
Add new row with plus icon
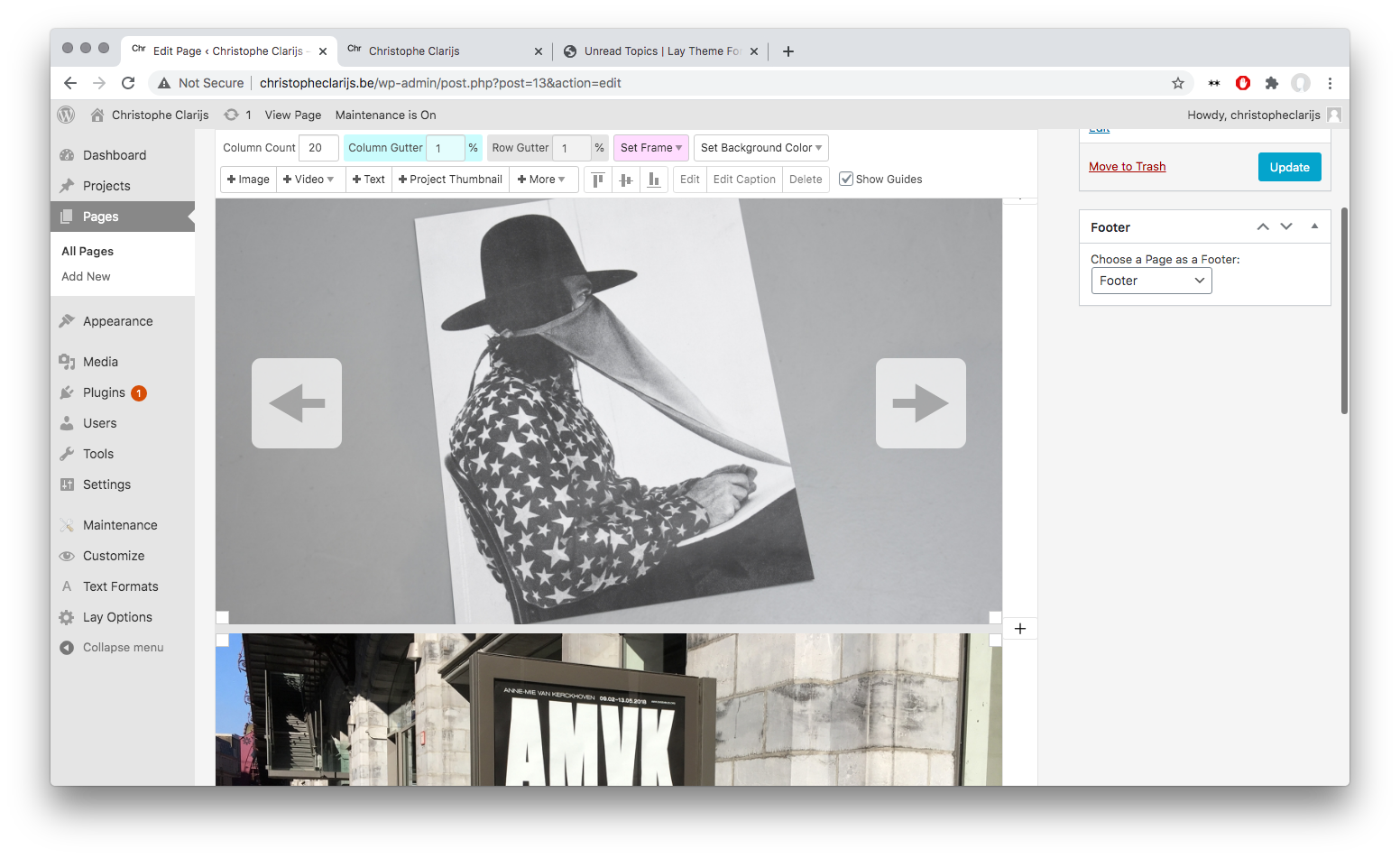[x=1020, y=629]
